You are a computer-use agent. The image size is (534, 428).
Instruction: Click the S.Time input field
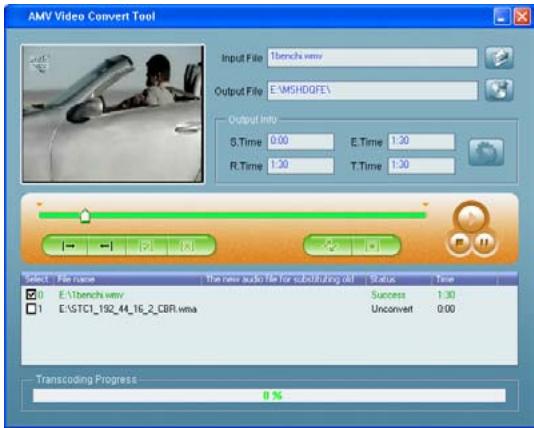tap(301, 141)
